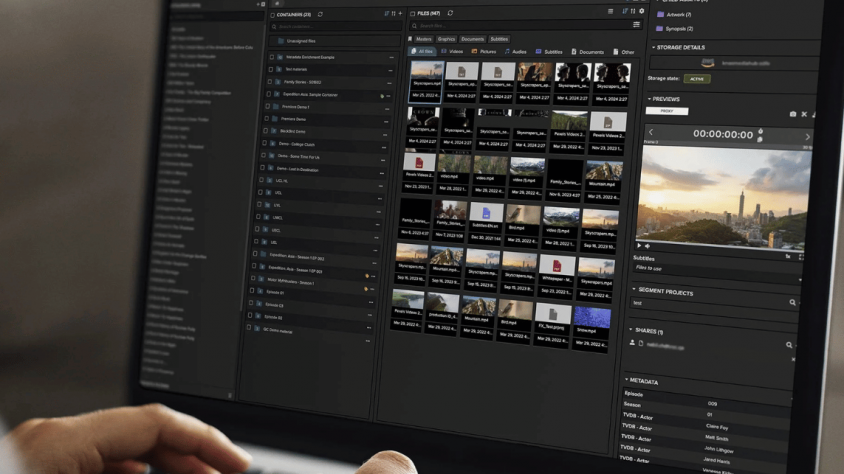Check Expedition Asia Sample Container checkbox
This screenshot has width=844, height=474.
click(269, 94)
